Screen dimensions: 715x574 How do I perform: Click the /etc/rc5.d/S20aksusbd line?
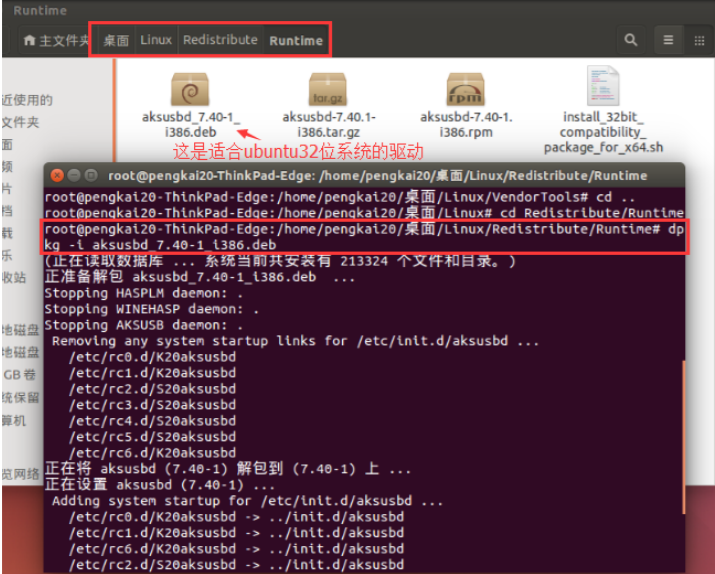tap(152, 437)
